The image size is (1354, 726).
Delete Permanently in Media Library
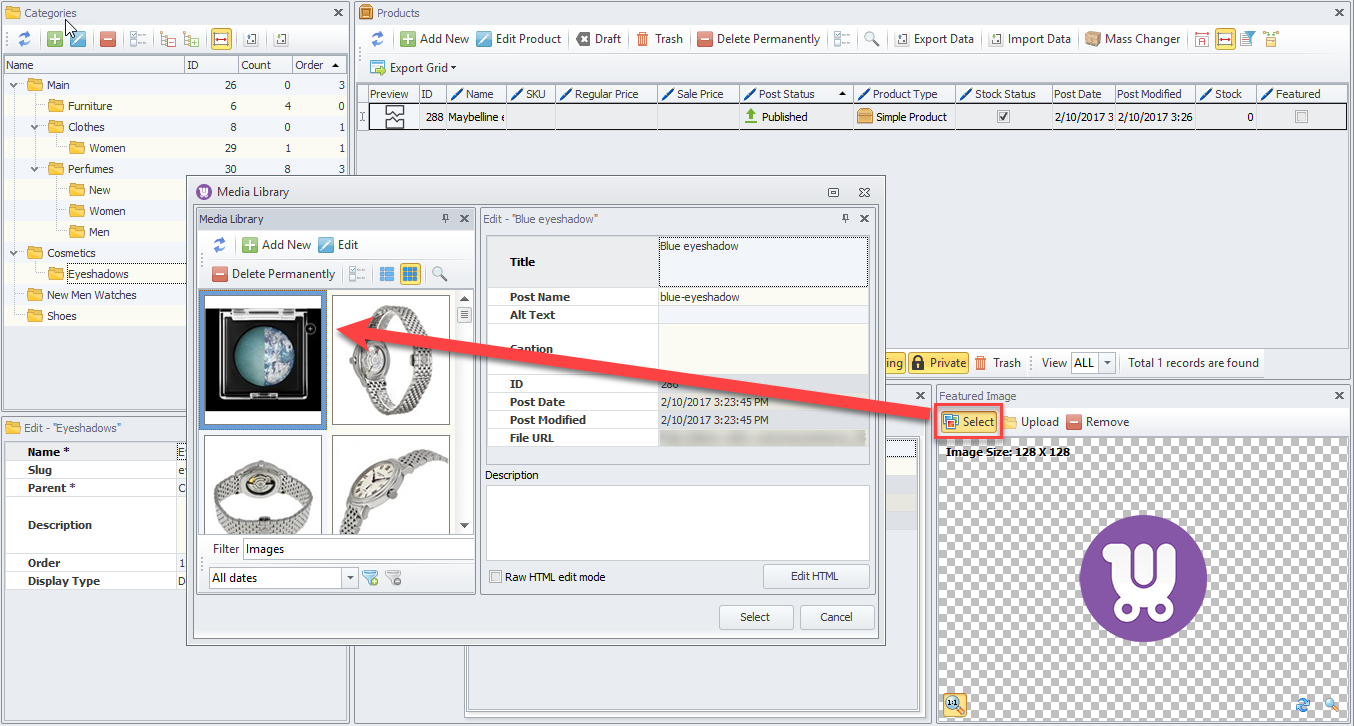click(x=273, y=274)
